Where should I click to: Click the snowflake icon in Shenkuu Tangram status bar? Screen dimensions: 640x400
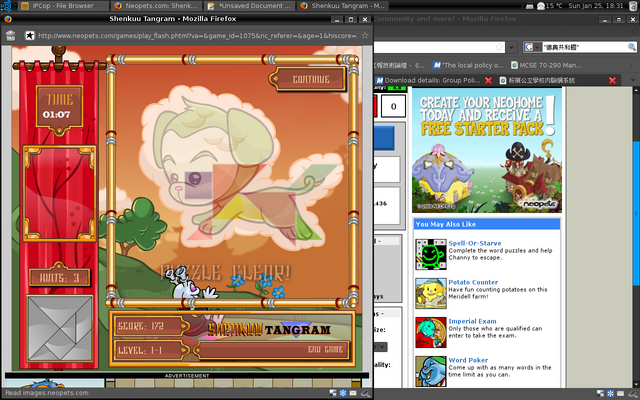343,393
